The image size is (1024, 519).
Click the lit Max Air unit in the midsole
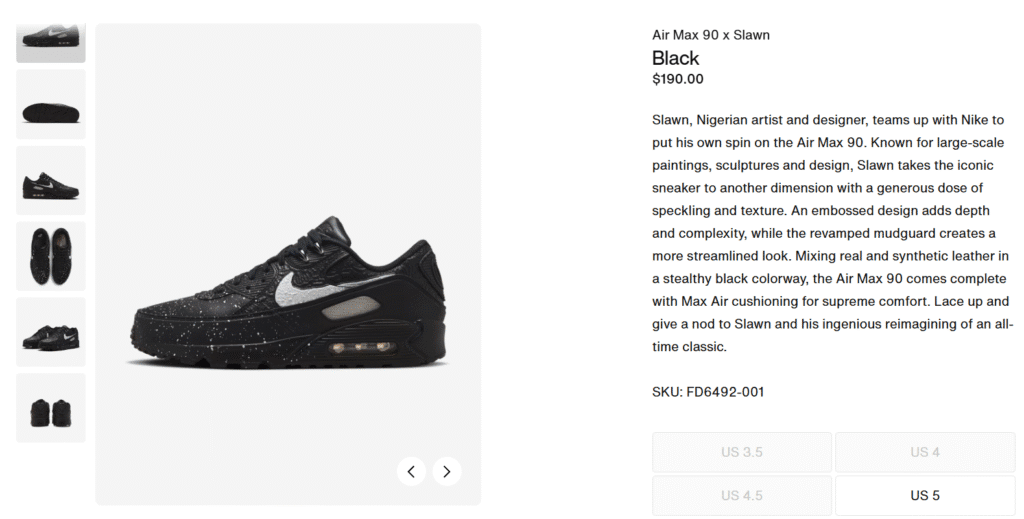click(362, 347)
